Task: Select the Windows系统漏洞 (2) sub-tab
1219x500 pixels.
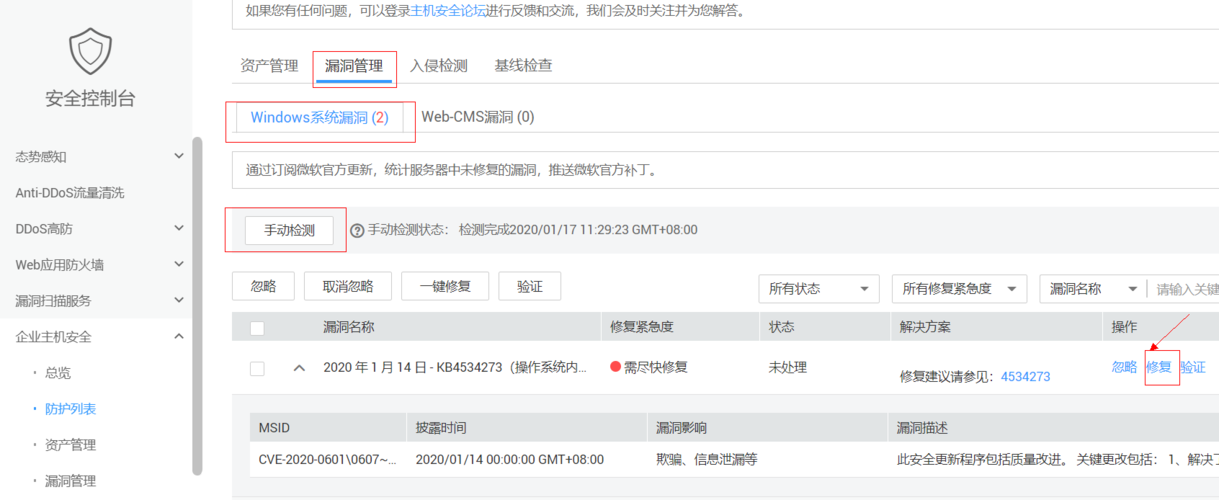Action: 319,117
